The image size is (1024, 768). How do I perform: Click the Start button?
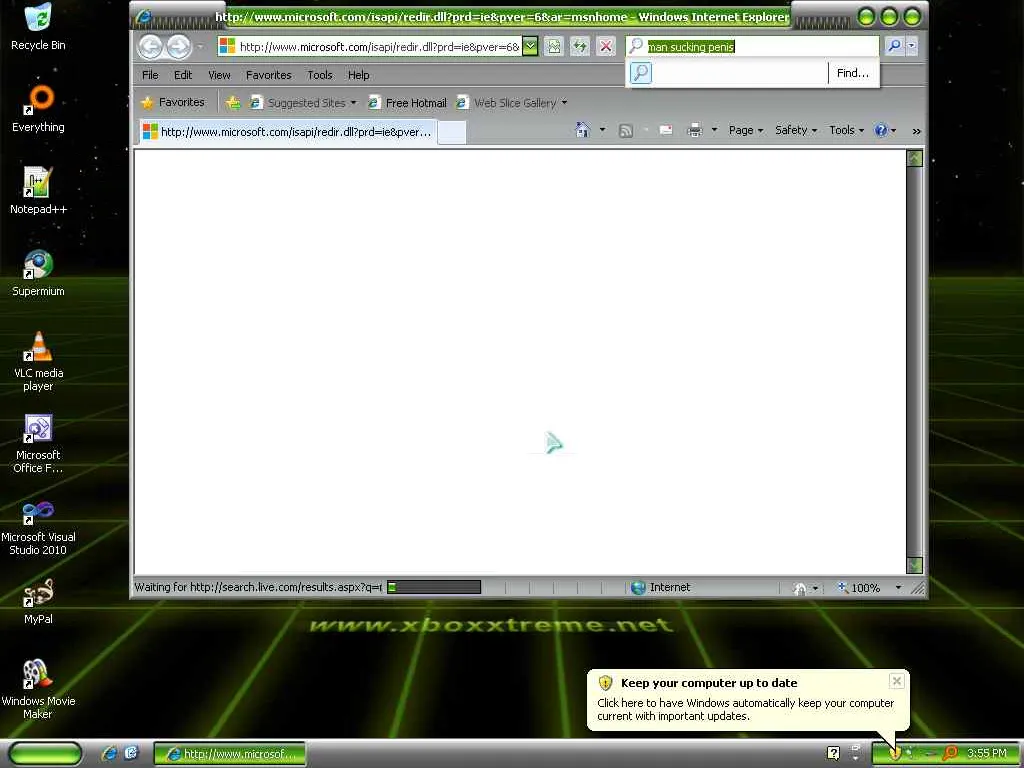click(x=46, y=754)
